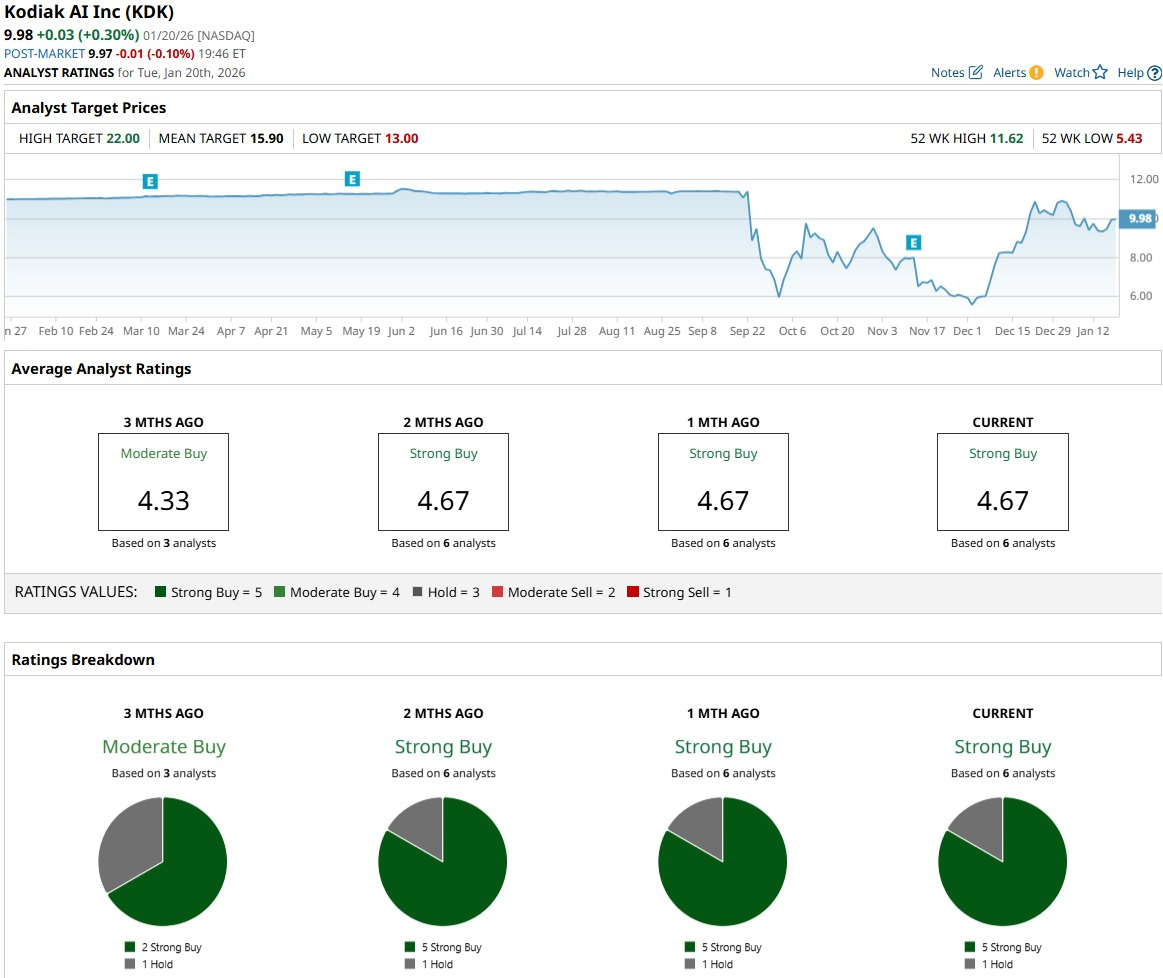Select the 3 MTHS AGO rating box showing 4.33
1163x978 pixels.
(x=163, y=481)
